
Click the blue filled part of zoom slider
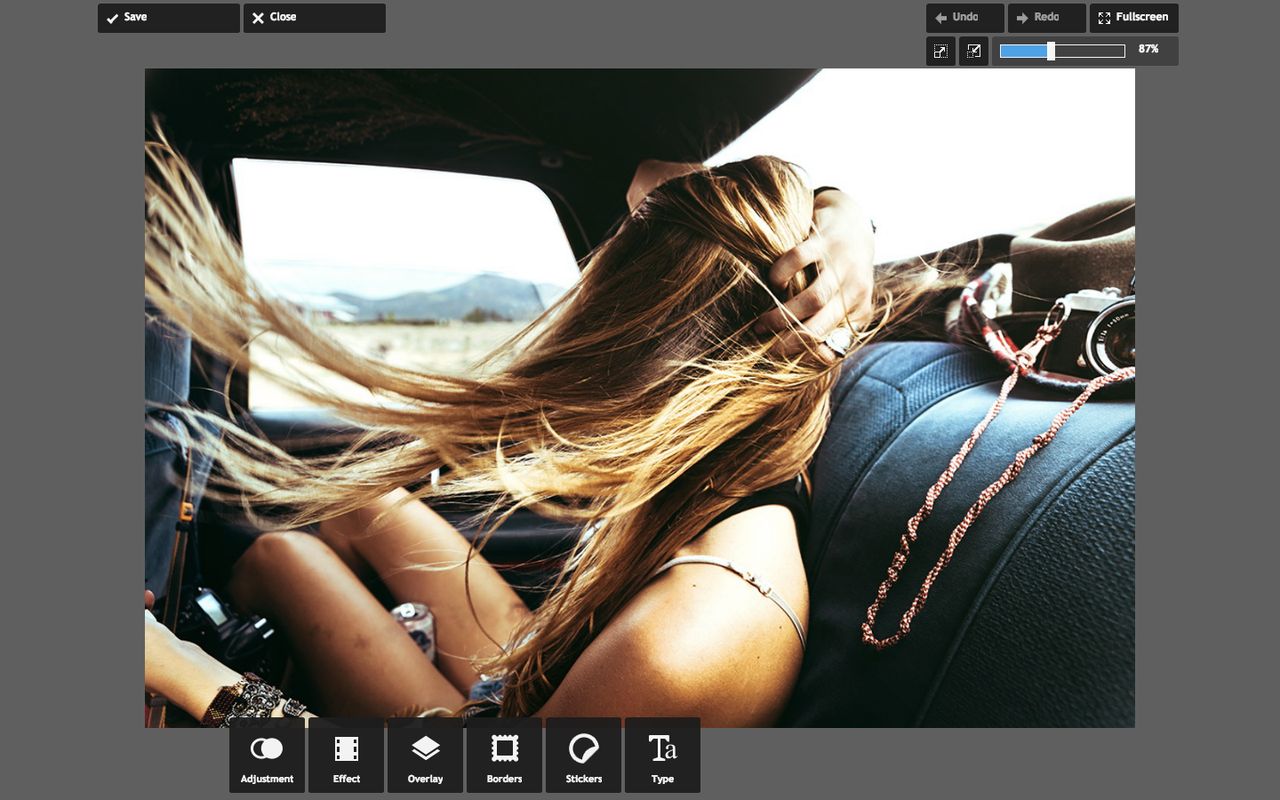[1023, 51]
